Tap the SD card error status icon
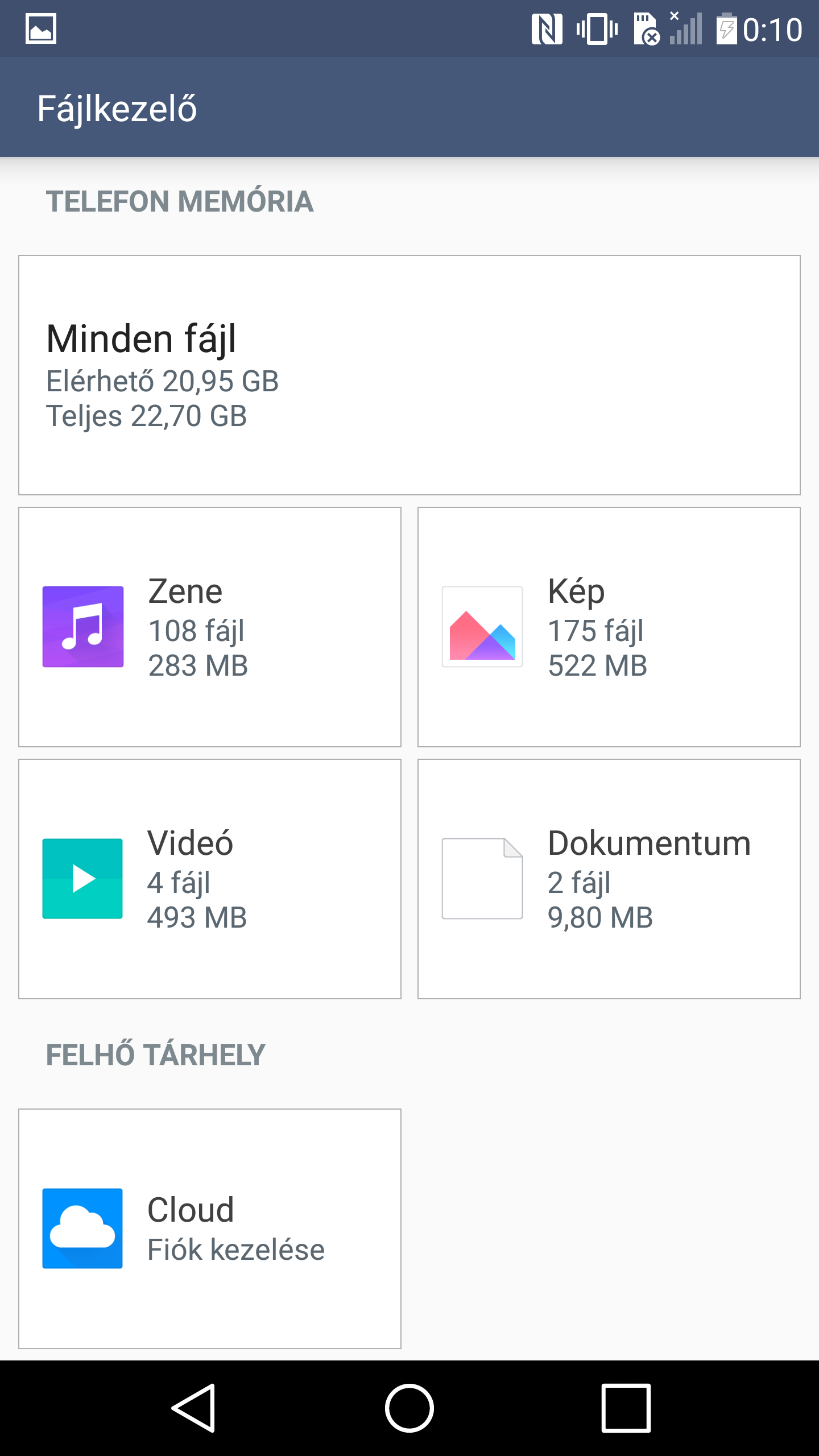819x1456 pixels. pos(646,29)
